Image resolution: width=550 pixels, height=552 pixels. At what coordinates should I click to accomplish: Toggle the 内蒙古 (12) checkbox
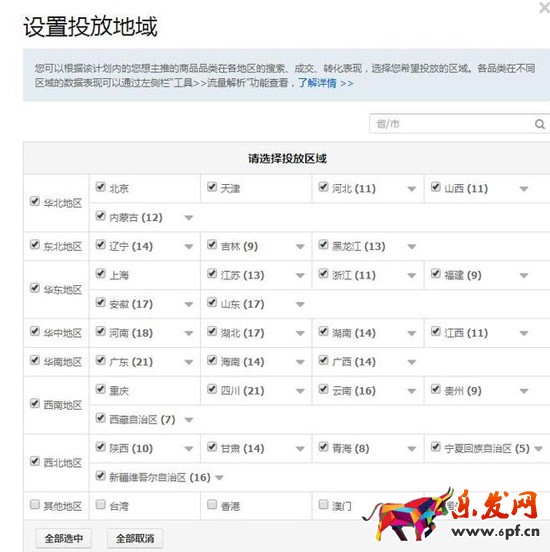(x=101, y=215)
